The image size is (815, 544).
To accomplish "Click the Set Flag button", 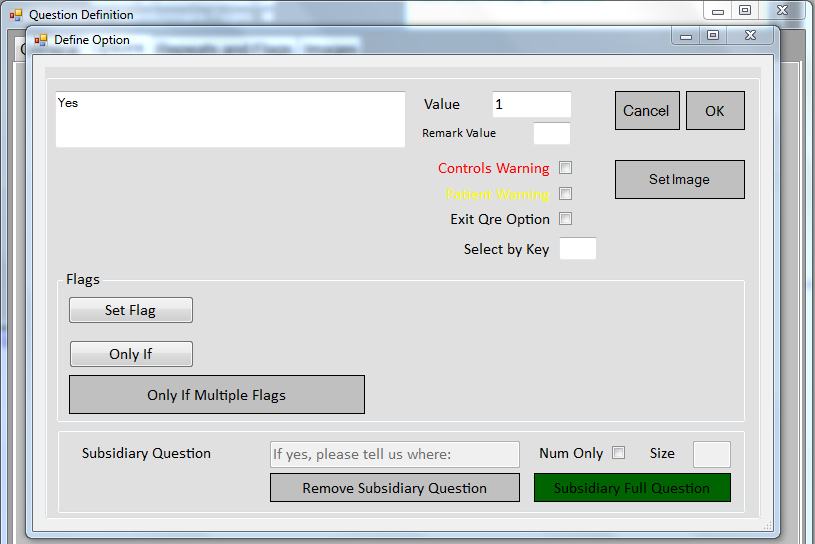I will [x=130, y=310].
